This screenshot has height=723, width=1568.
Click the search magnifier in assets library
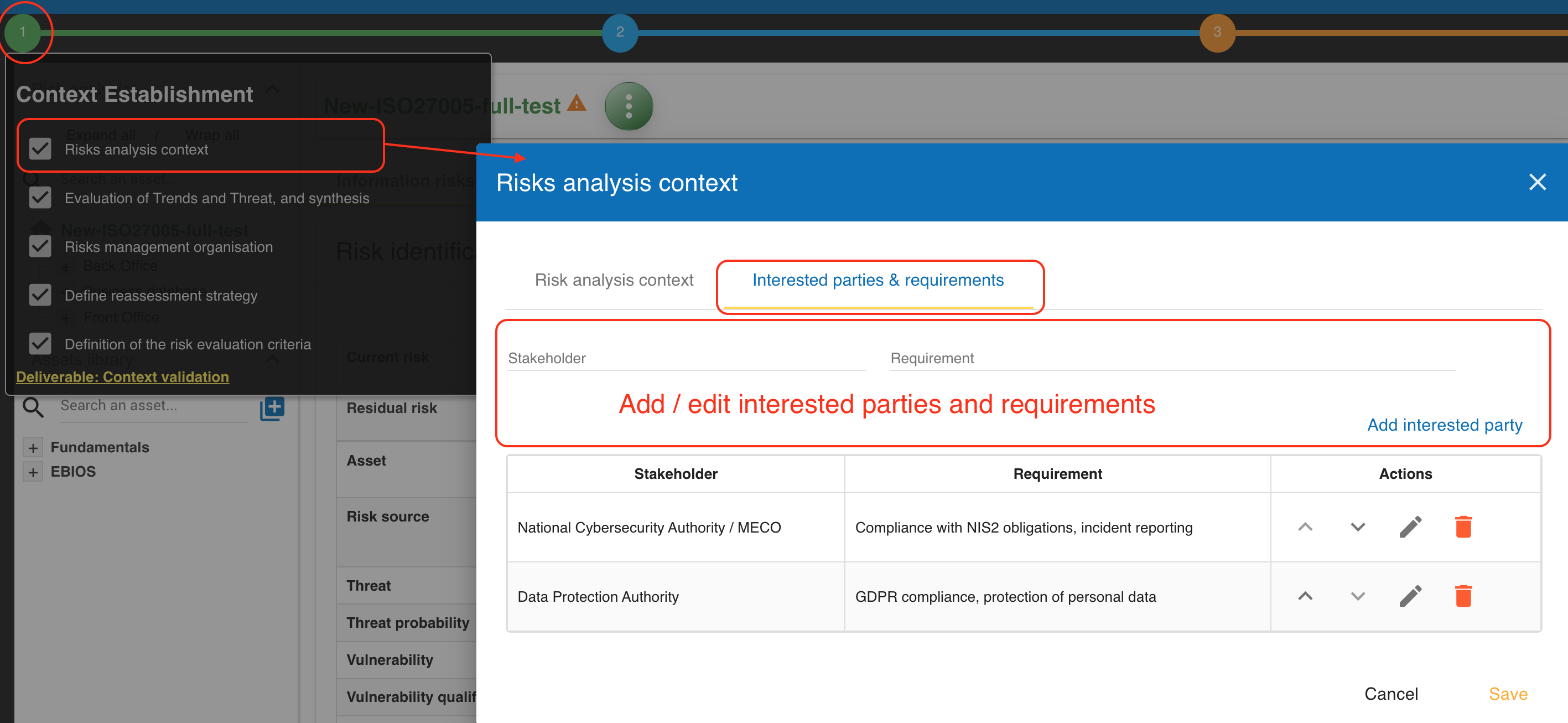tap(33, 407)
